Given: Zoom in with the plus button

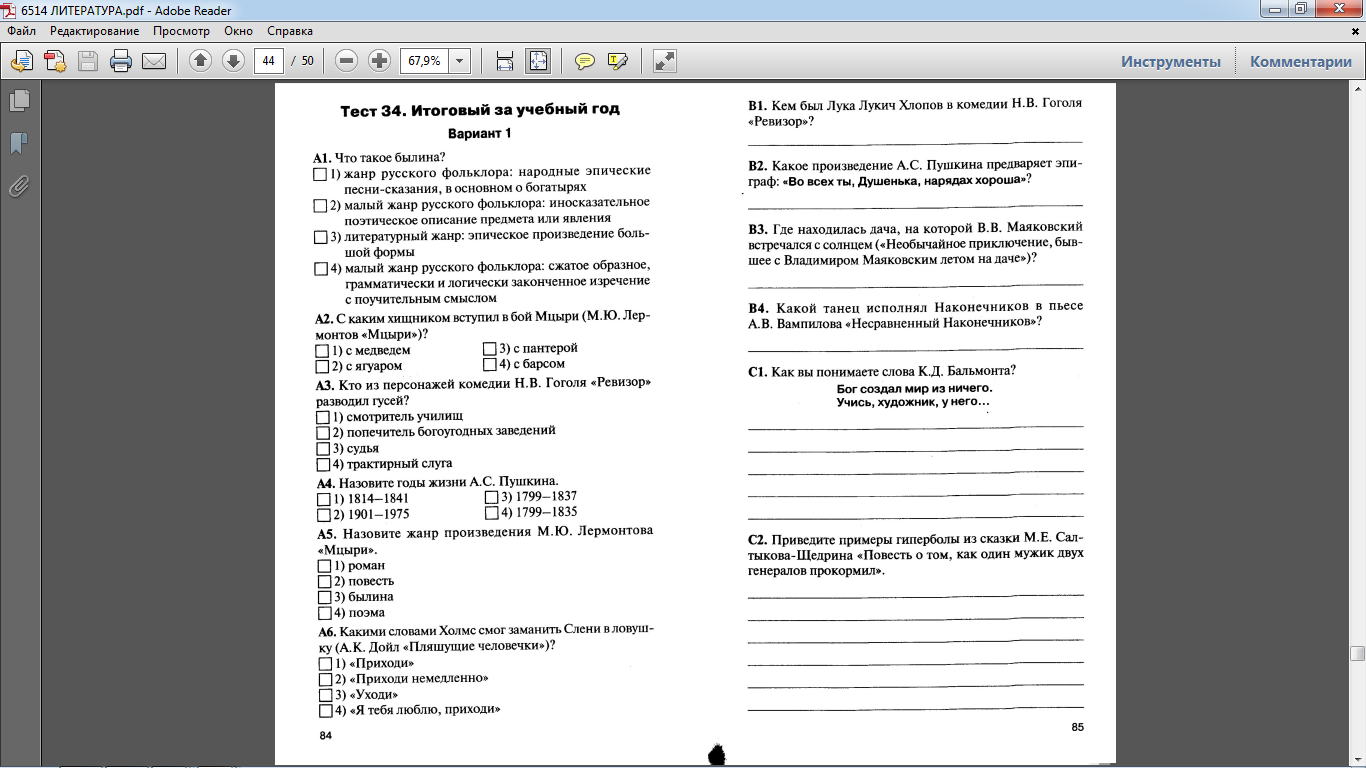Looking at the screenshot, I should coord(379,61).
